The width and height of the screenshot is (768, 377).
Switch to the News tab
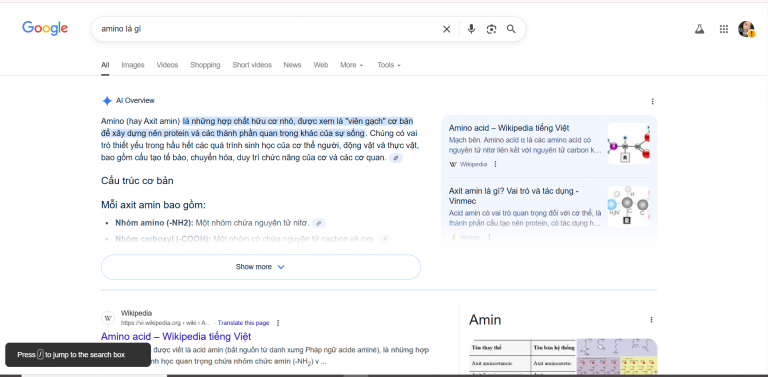[292, 65]
